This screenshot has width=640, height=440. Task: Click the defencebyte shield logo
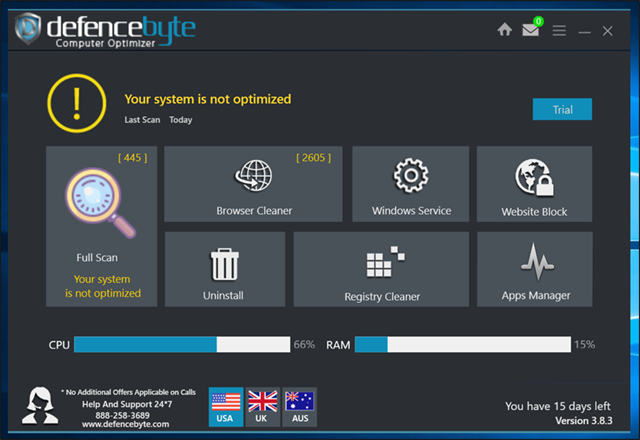click(28, 28)
